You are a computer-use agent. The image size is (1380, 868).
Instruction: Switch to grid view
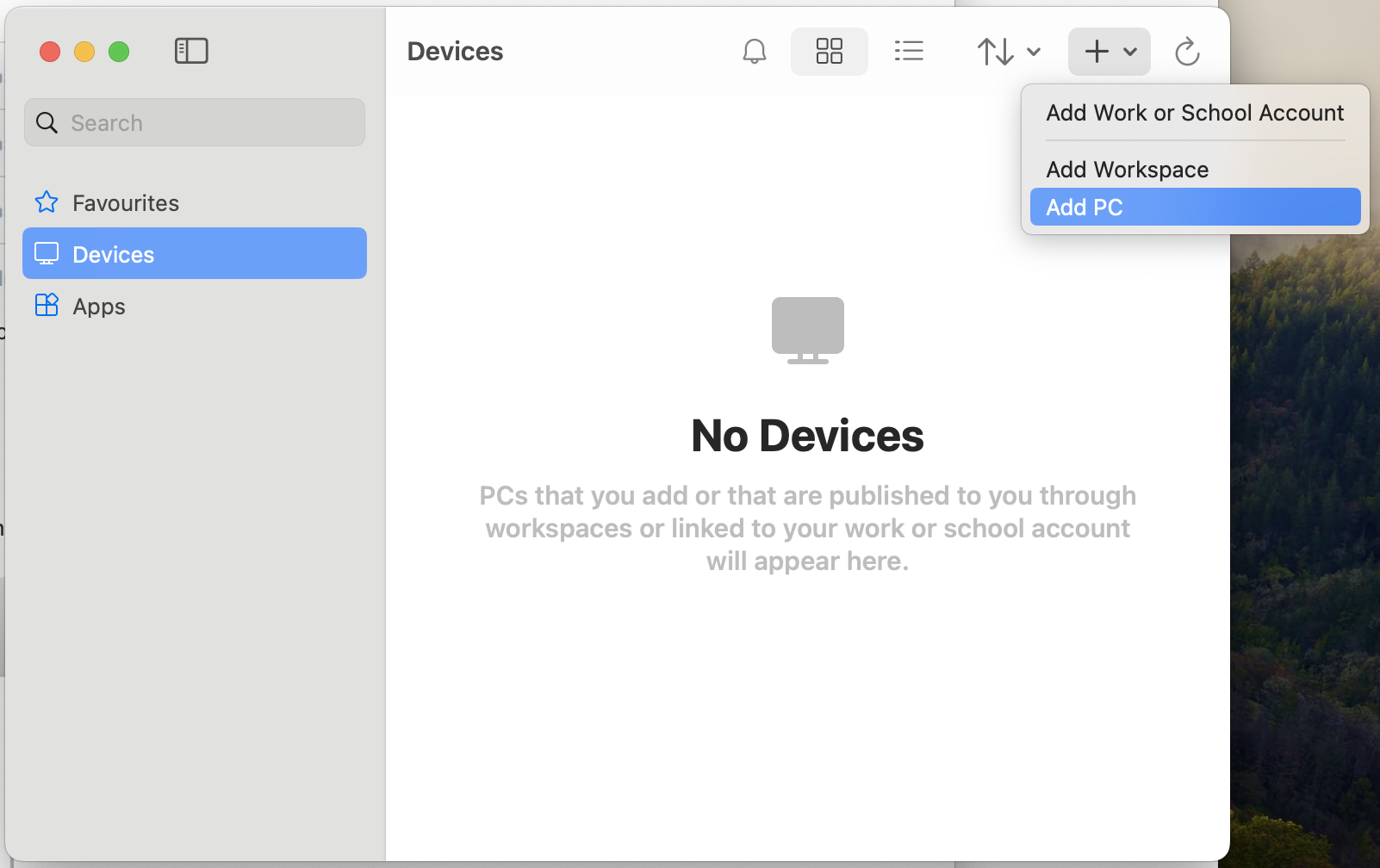(829, 52)
